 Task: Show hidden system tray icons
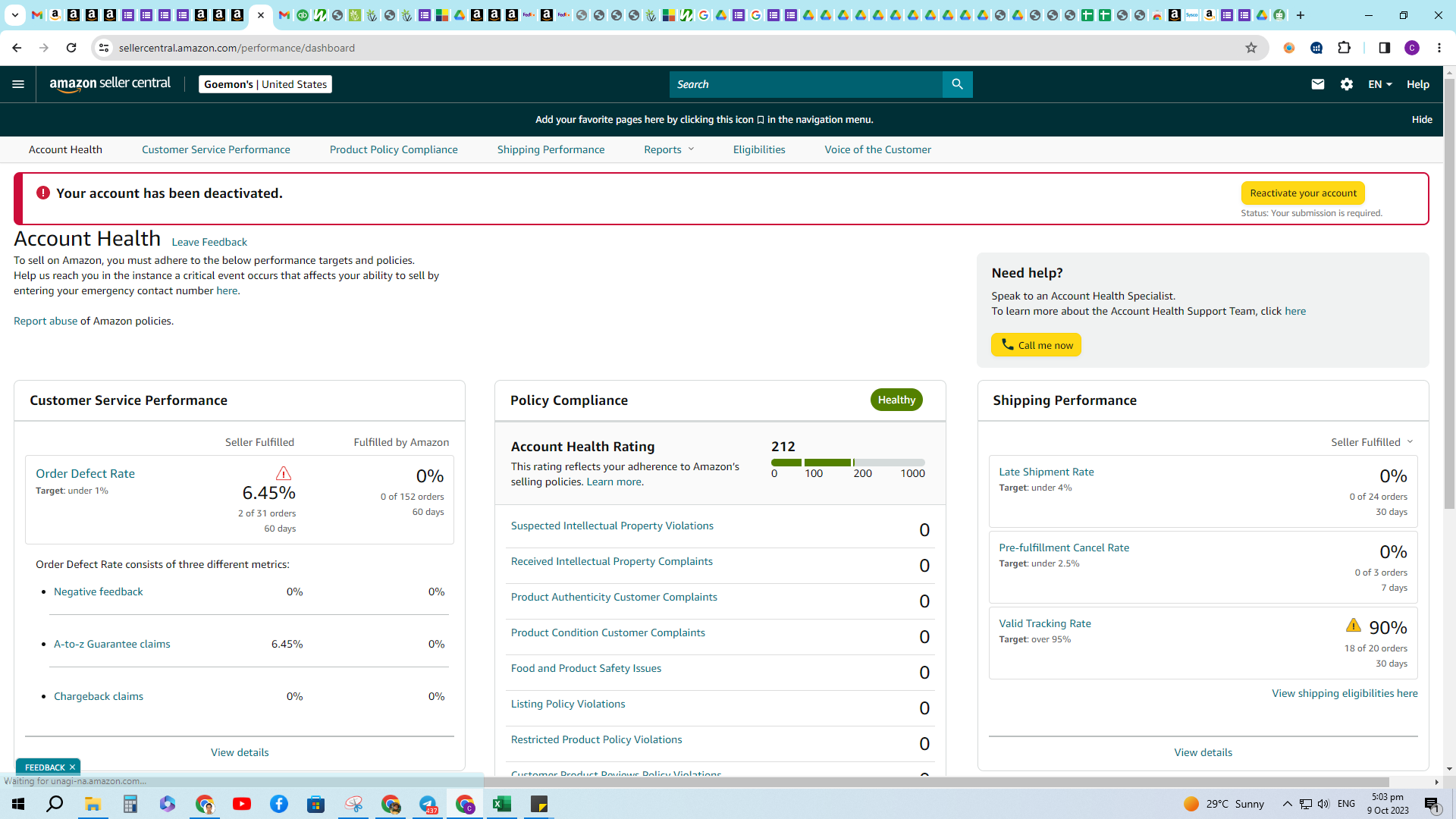pos(1288,804)
